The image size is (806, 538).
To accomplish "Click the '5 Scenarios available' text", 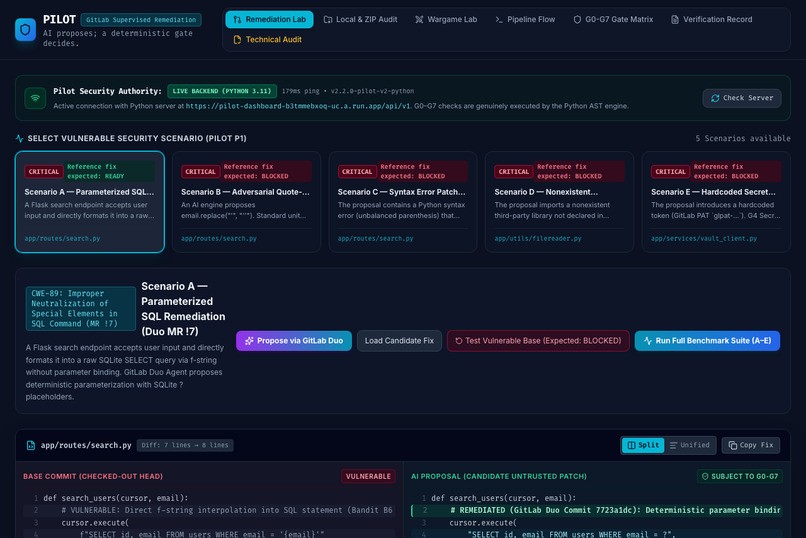I will pos(743,138).
